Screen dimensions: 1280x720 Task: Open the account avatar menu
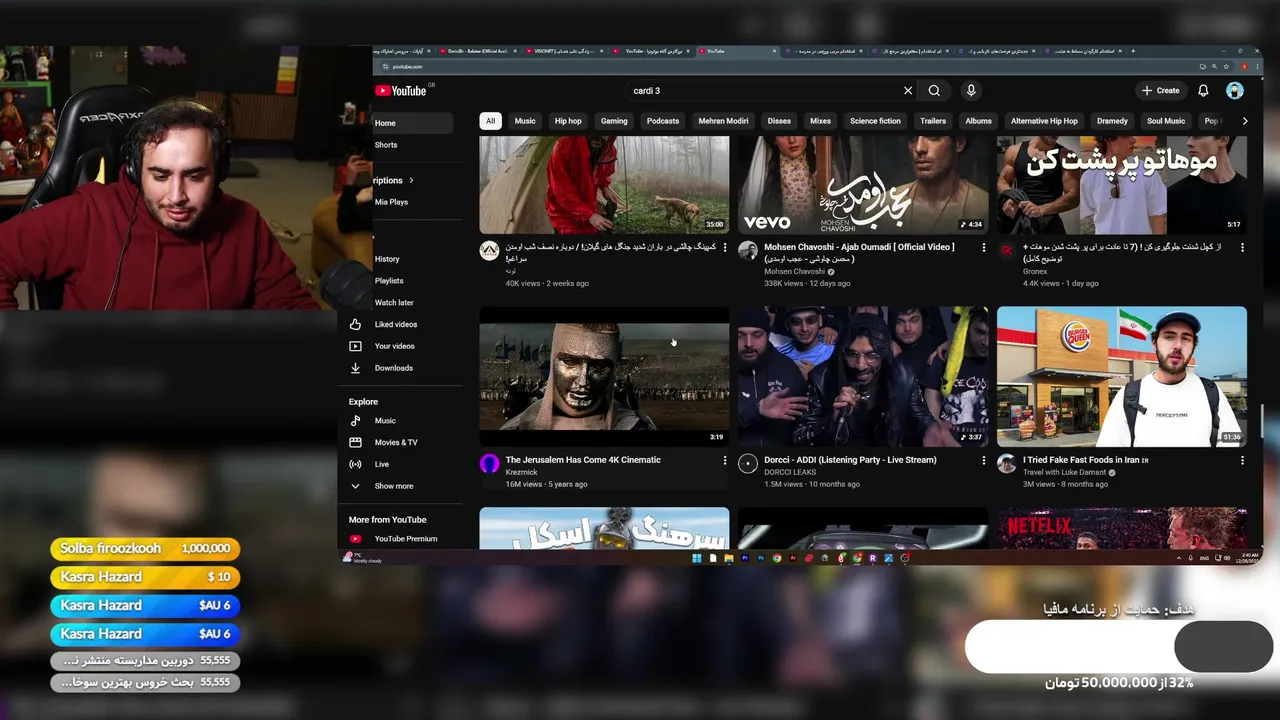[x=1235, y=91]
